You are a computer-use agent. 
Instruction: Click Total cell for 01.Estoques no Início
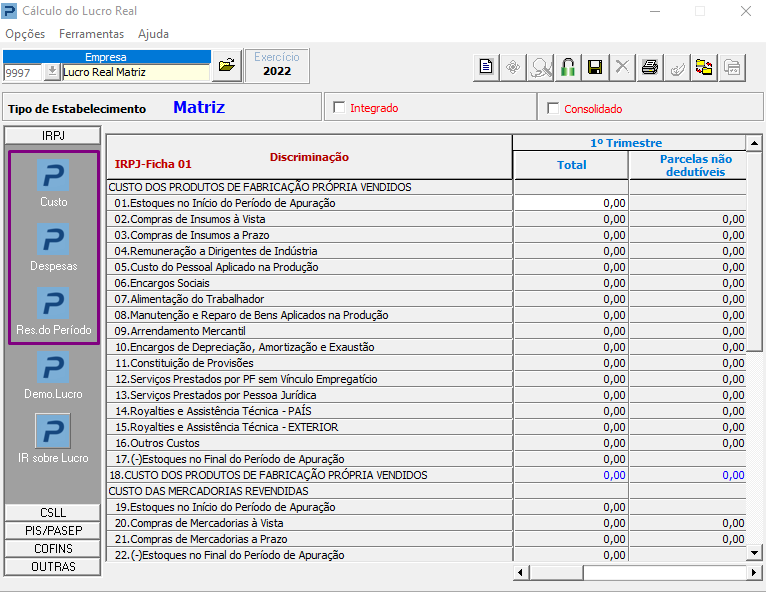click(x=571, y=203)
